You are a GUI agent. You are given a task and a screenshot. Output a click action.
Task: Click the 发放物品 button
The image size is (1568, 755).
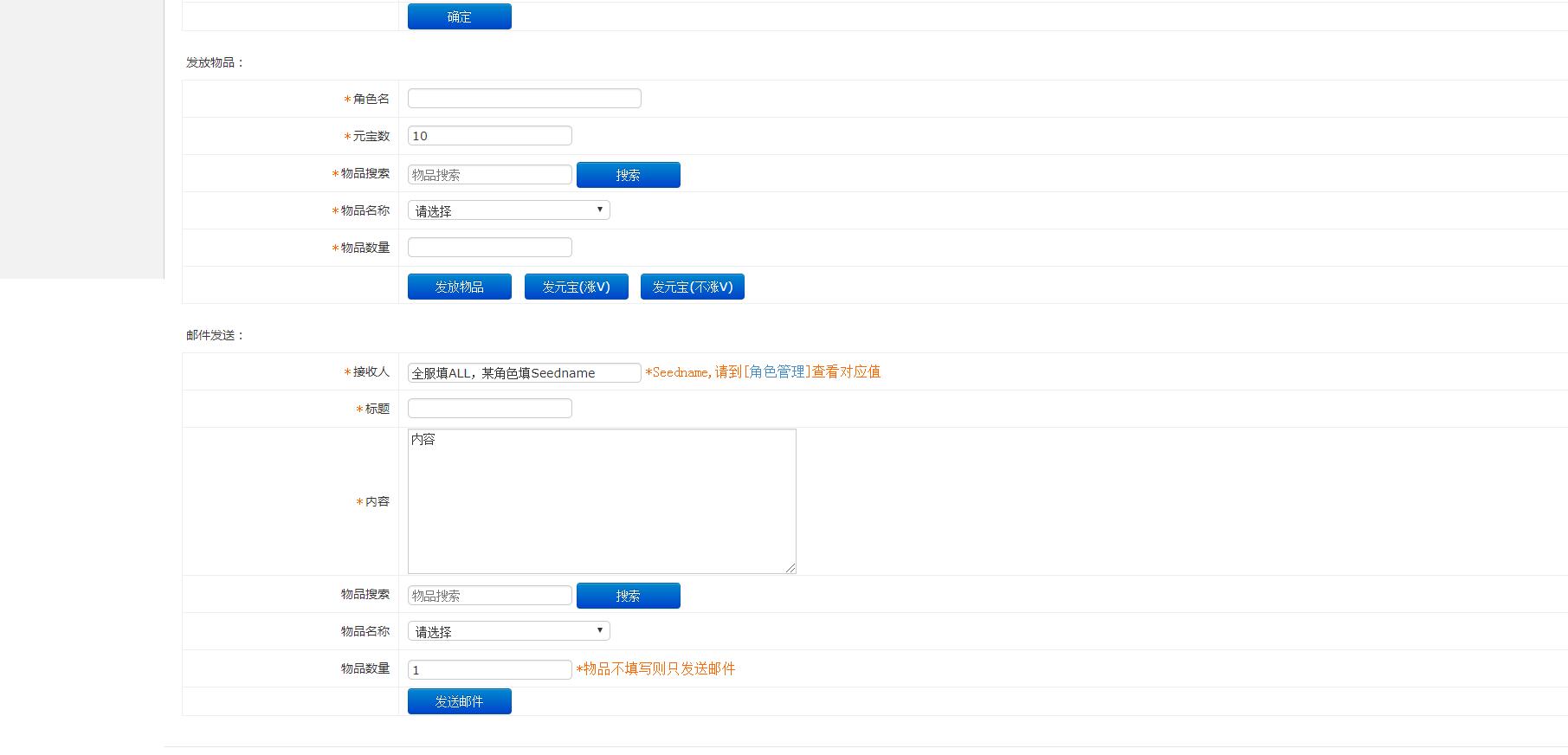[x=459, y=287]
